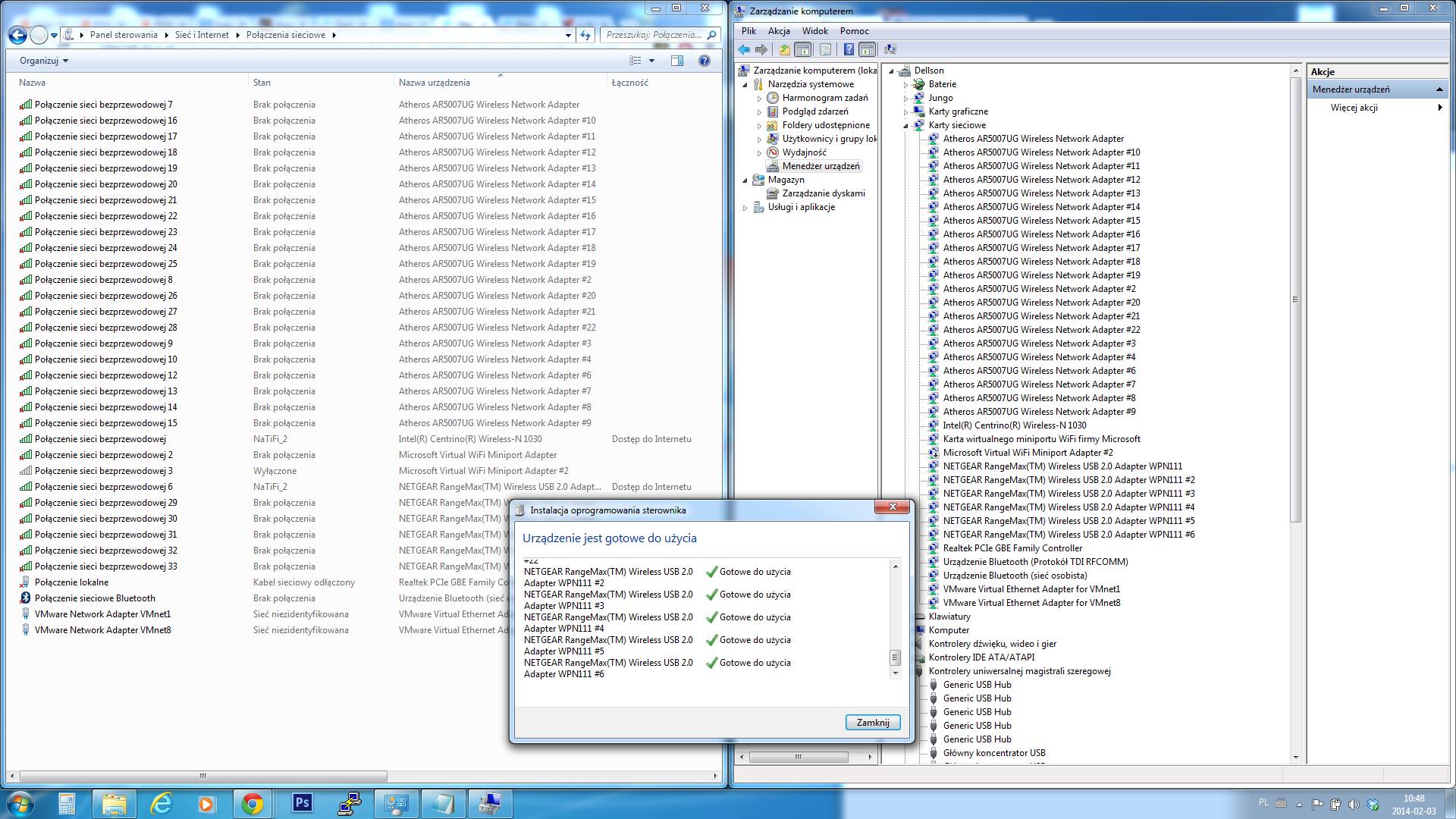Image resolution: width=1456 pixels, height=819 pixels.
Task: Expand the Usługi i aplikacje node
Action: click(745, 208)
